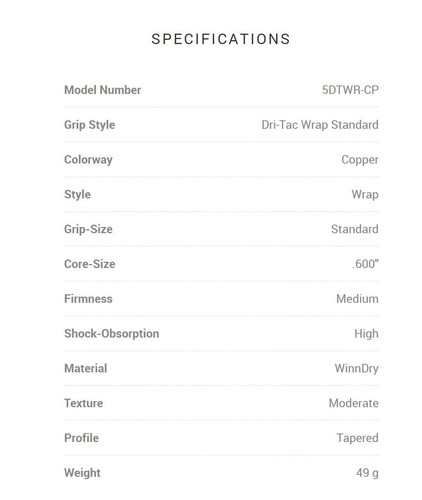Click the Standard grip size value

(354, 229)
